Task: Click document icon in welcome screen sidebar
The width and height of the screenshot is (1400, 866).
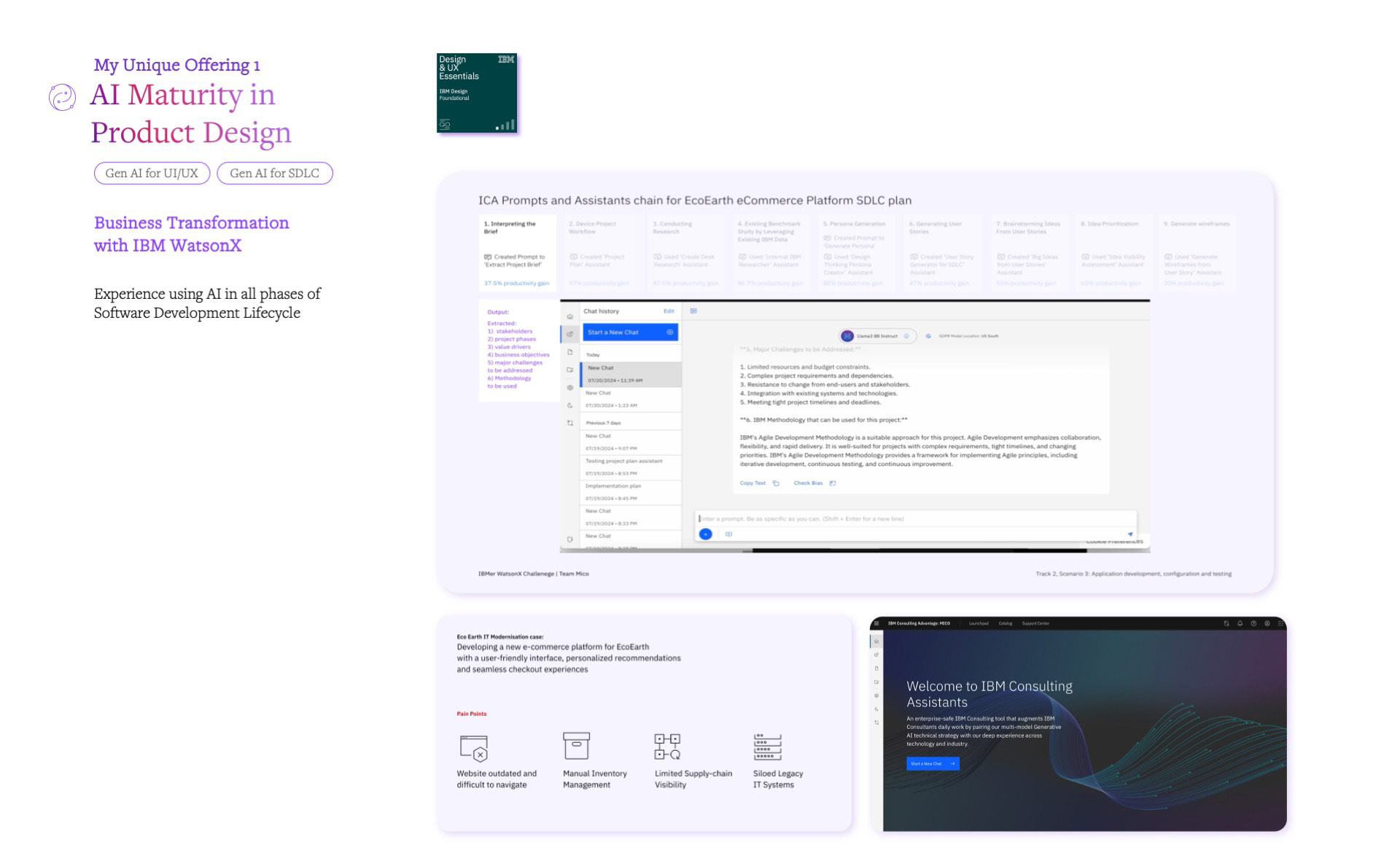Action: [x=876, y=668]
